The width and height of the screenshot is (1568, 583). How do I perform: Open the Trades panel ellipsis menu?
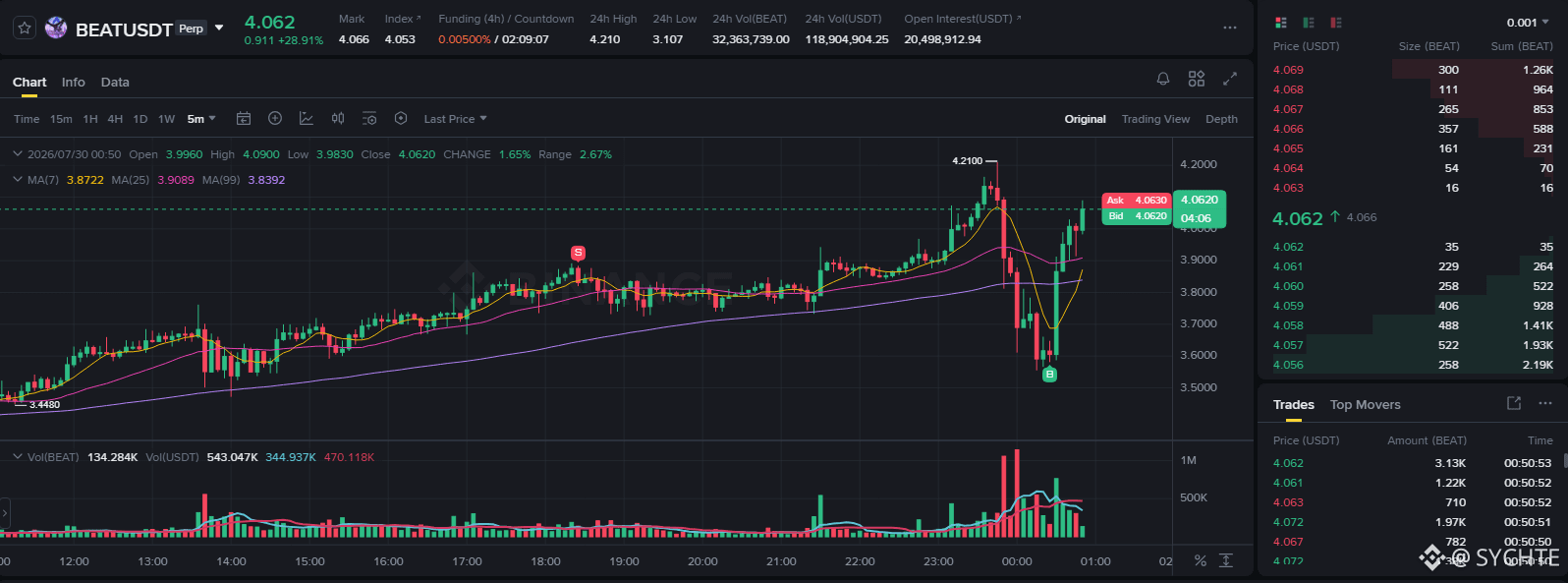(x=1545, y=403)
